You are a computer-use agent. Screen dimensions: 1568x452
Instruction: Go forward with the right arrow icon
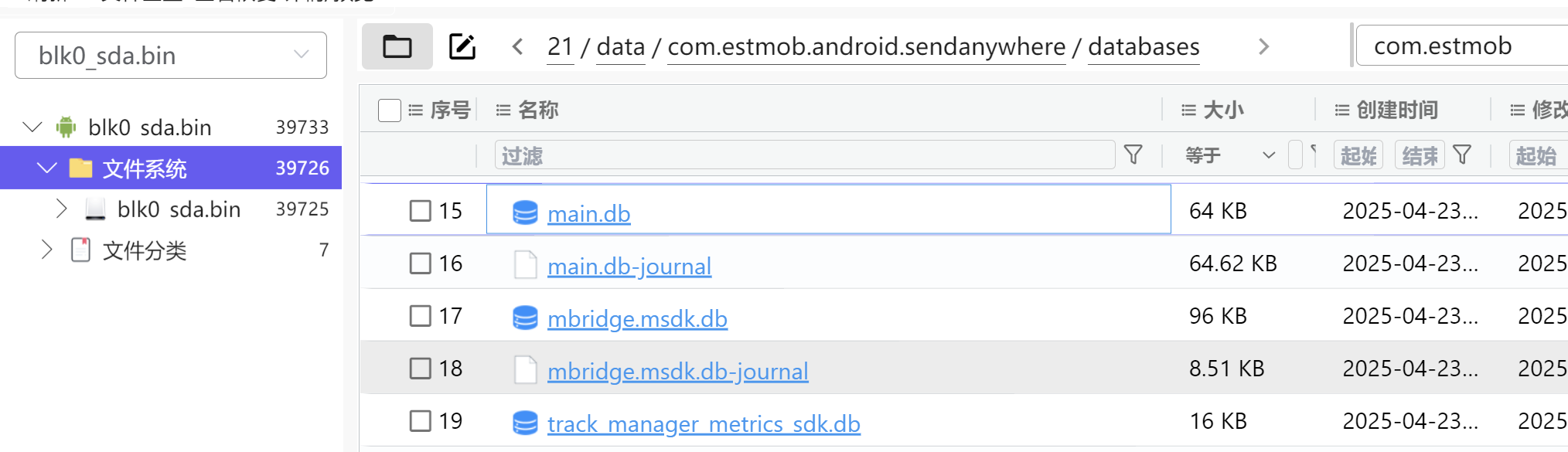1264,47
